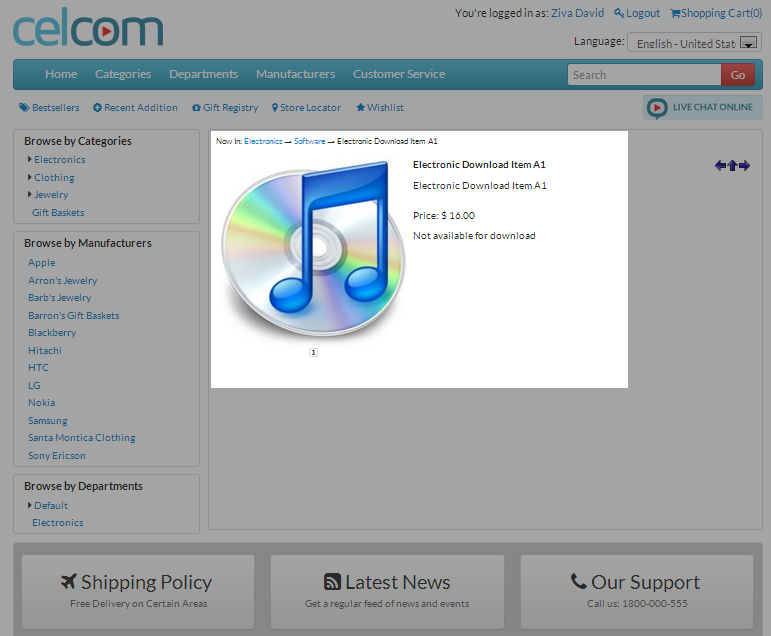The height and width of the screenshot is (636, 771).
Task: Expand the Clothing category arrow
Action: point(30,177)
